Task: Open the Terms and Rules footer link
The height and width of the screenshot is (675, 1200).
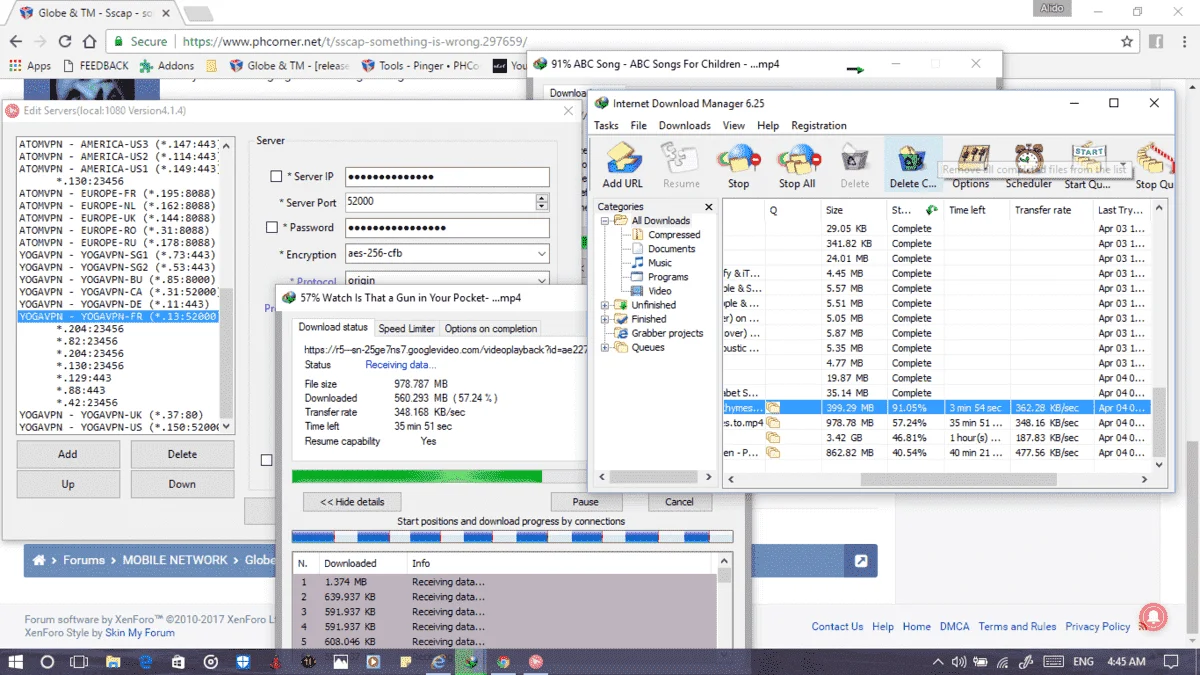Action: (1017, 627)
